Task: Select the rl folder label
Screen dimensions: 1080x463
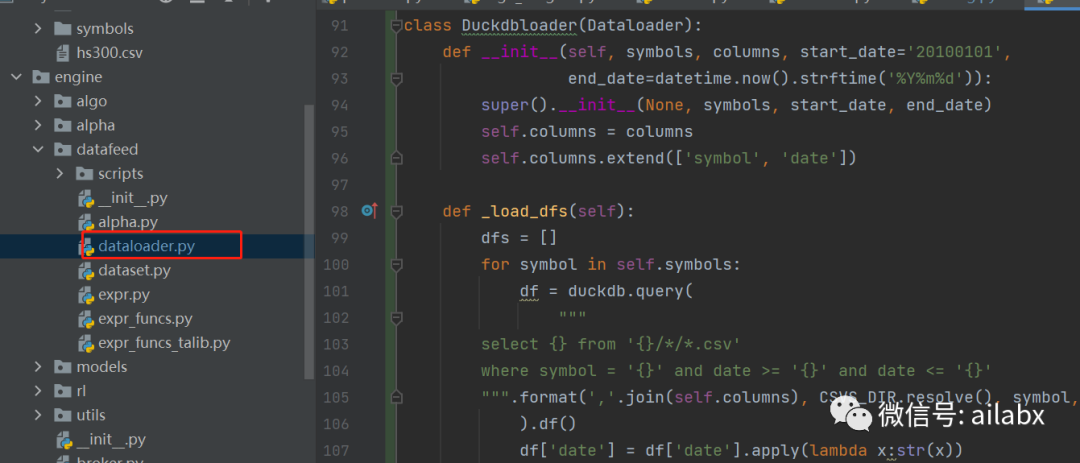Action: 81,391
